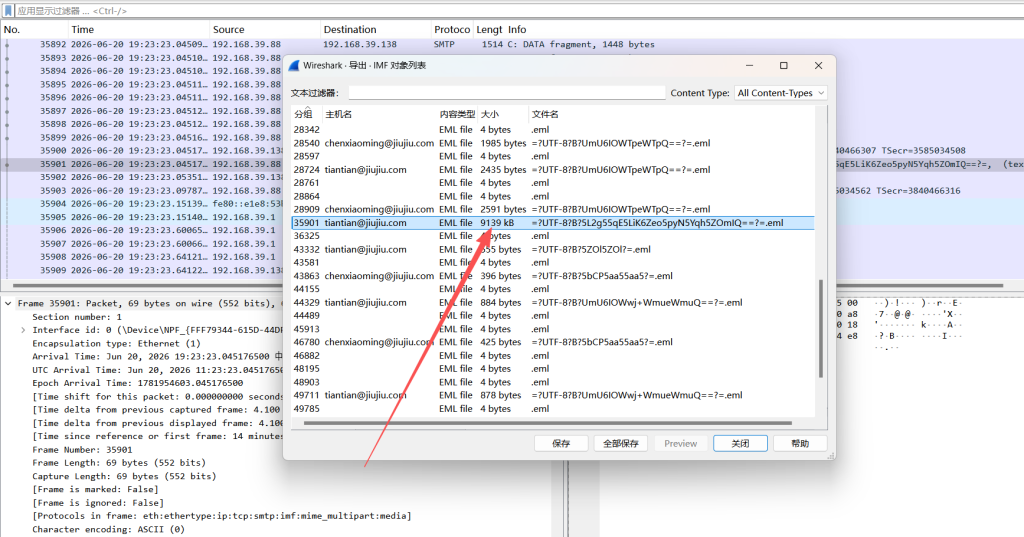Select object row 44329 with 884 bytes
1024x537 pixels.
click(x=552, y=302)
